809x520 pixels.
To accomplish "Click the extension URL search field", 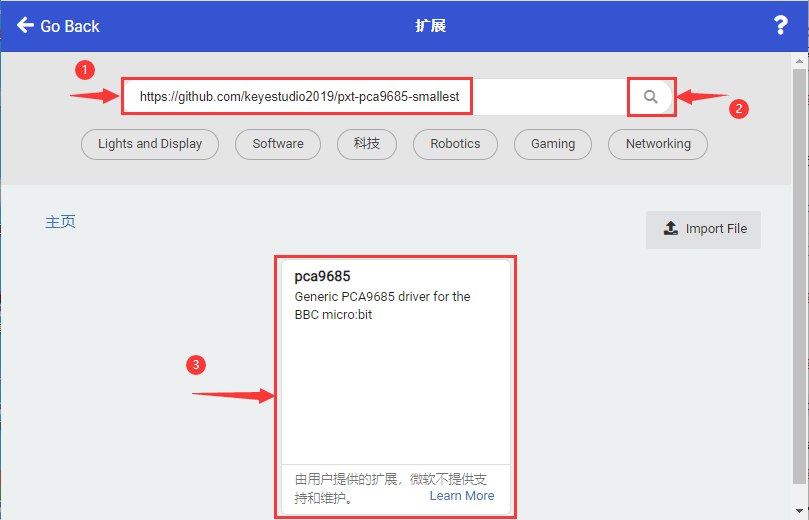I will point(377,96).
